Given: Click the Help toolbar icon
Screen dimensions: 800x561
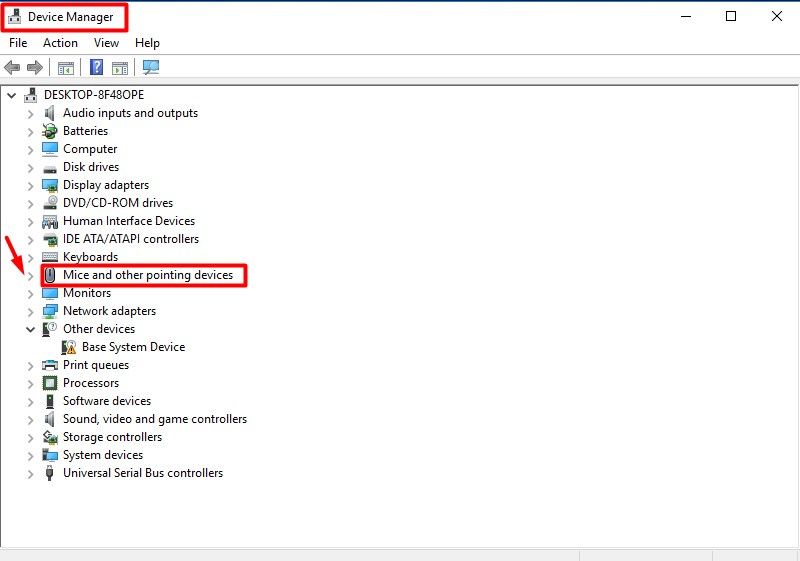Looking at the screenshot, I should tap(97, 68).
